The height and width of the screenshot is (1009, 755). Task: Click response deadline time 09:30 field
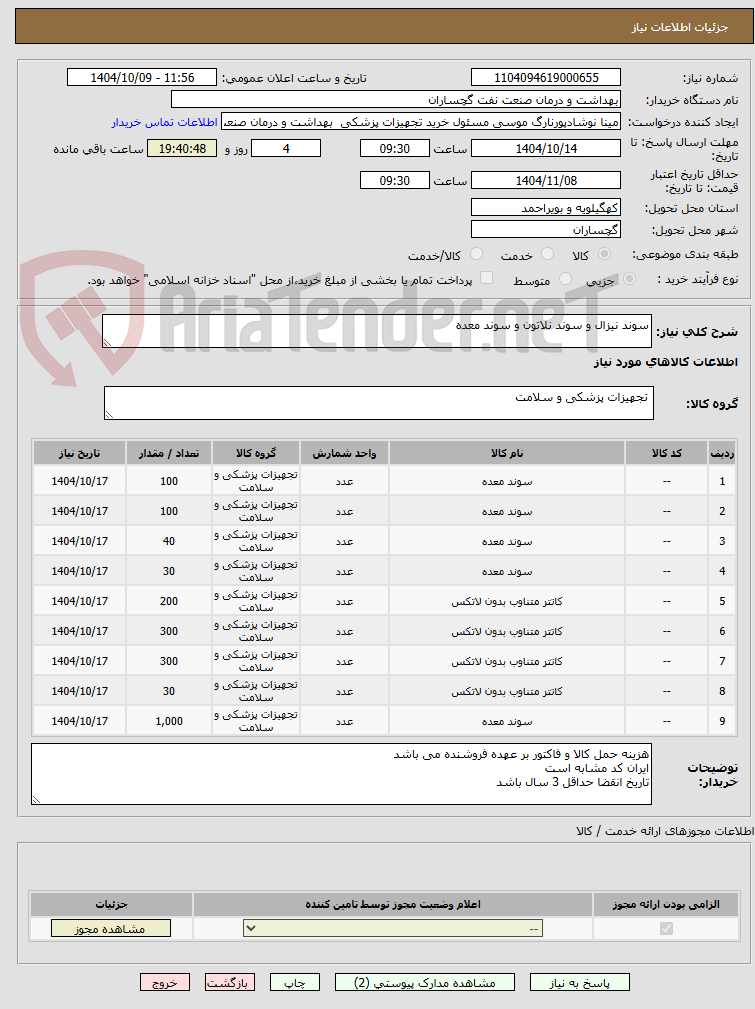tap(395, 149)
